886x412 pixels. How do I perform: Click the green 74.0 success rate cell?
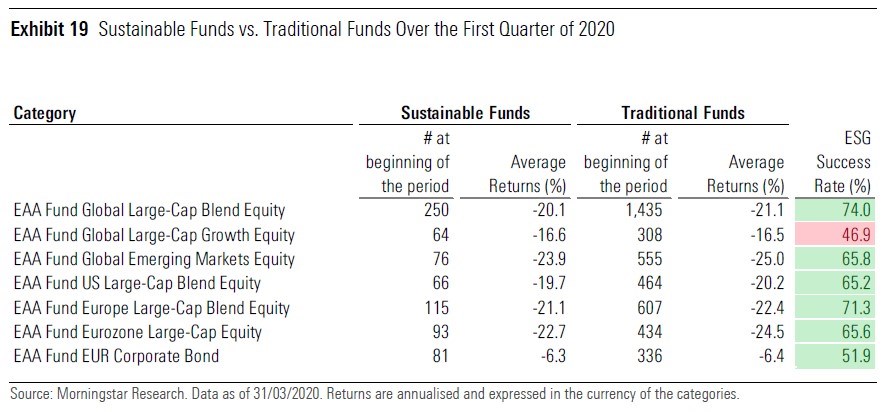(845, 211)
